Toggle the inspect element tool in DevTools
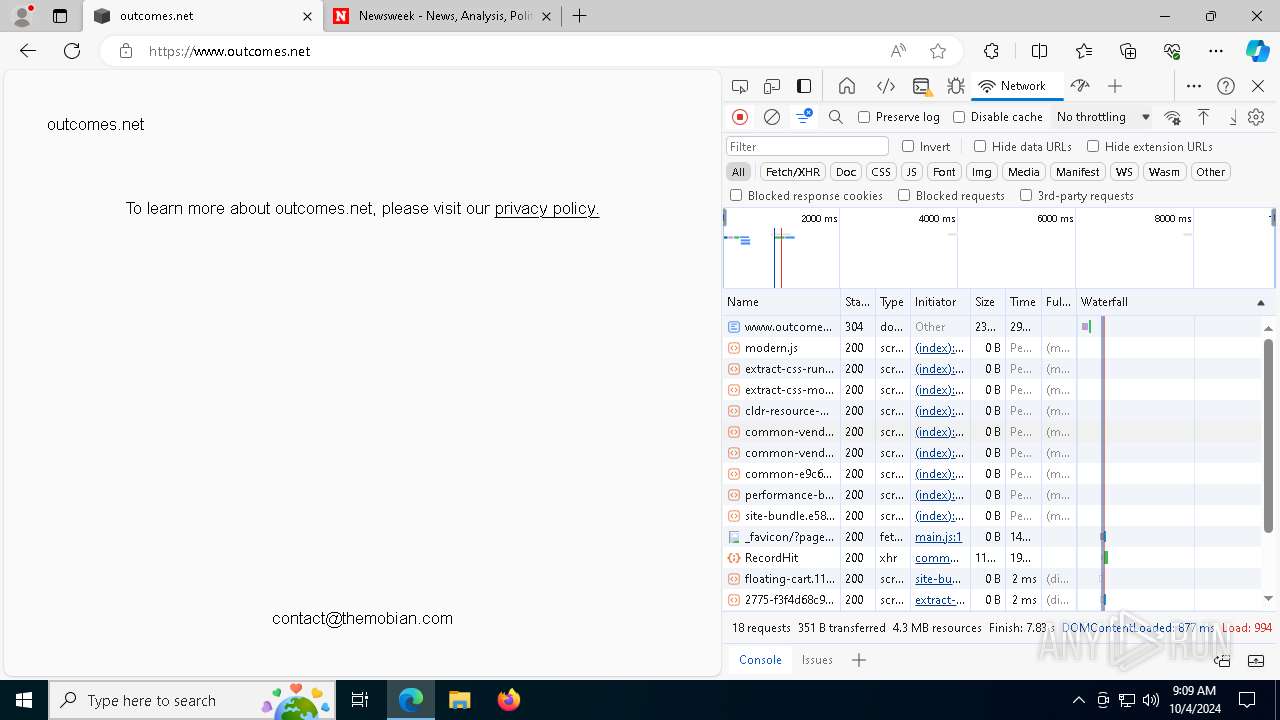Image resolution: width=1280 pixels, height=720 pixels. 740,86
